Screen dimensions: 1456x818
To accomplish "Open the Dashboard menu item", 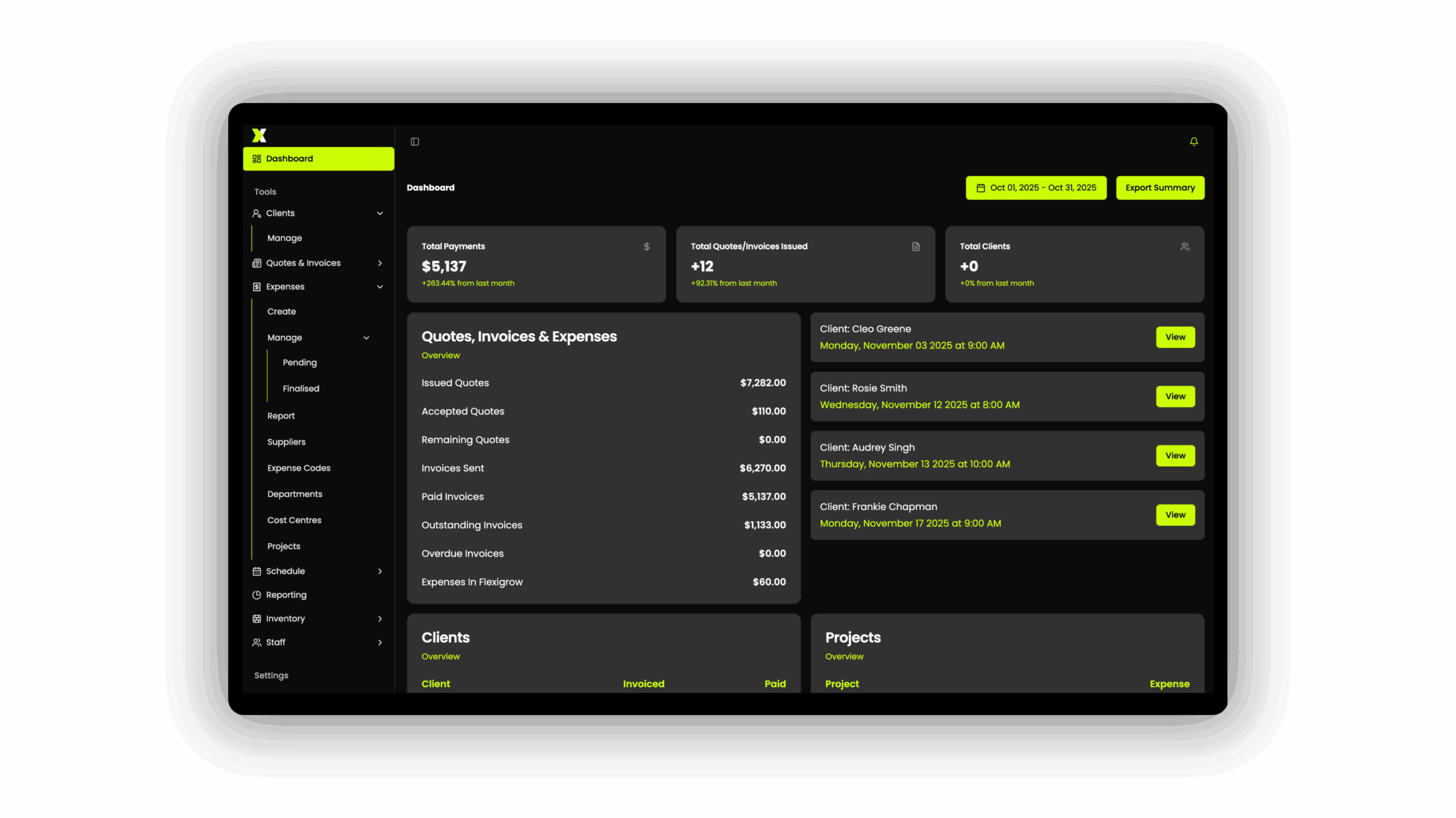I will (x=318, y=159).
